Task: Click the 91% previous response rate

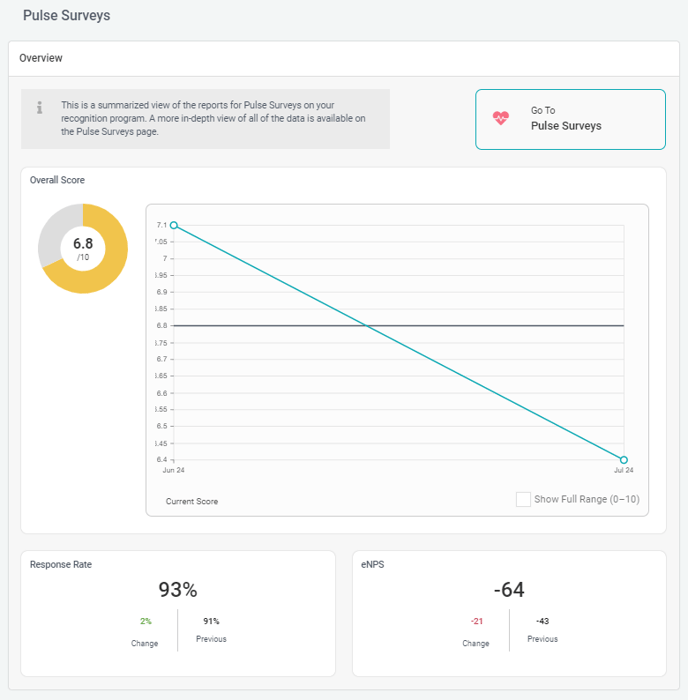Action: point(211,621)
